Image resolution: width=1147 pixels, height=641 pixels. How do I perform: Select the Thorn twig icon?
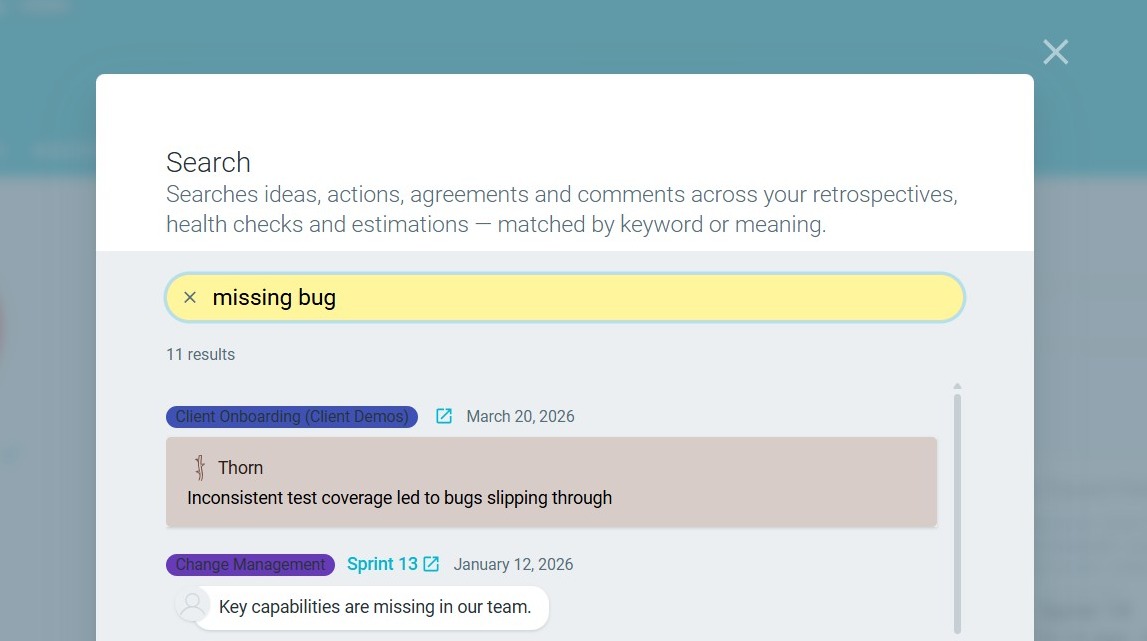pos(199,467)
